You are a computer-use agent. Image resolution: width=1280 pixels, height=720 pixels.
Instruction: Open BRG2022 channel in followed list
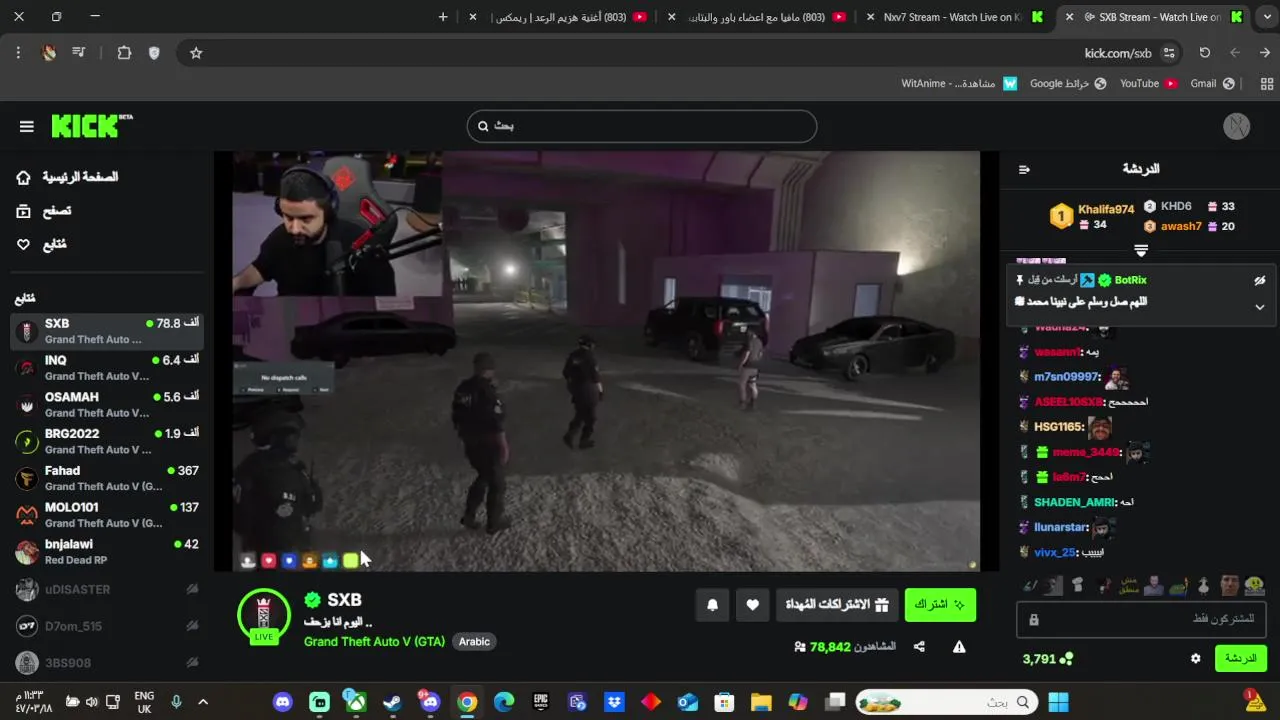107,441
